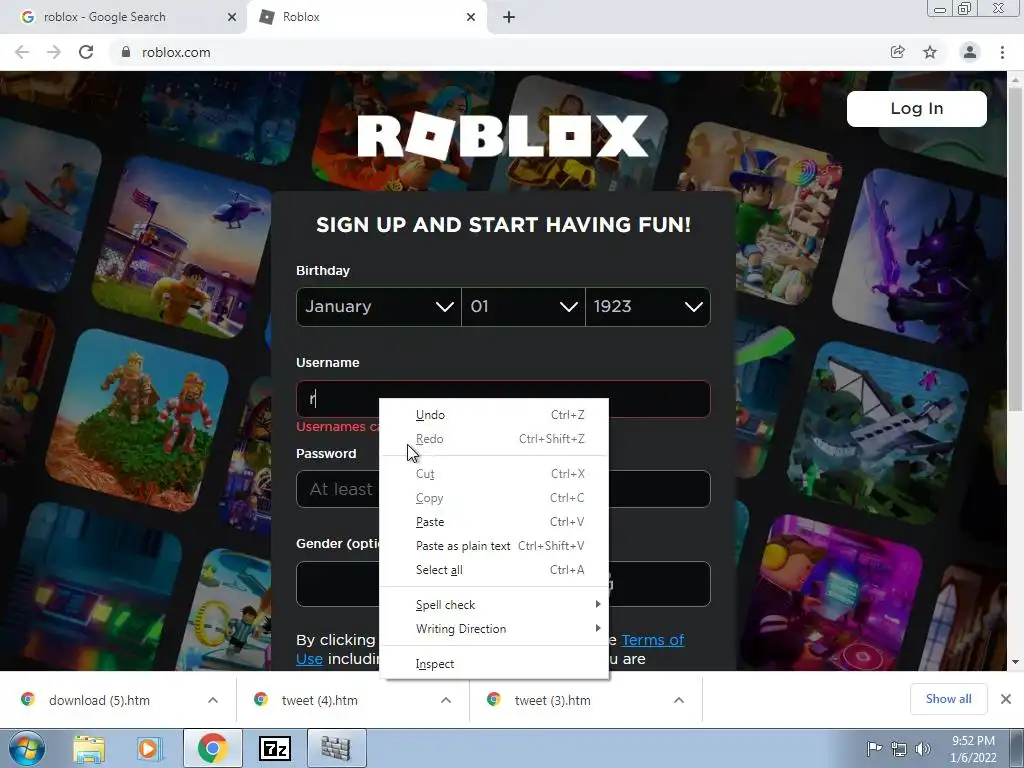
Task: Click the Chrome taskbar icon
Action: point(212,748)
